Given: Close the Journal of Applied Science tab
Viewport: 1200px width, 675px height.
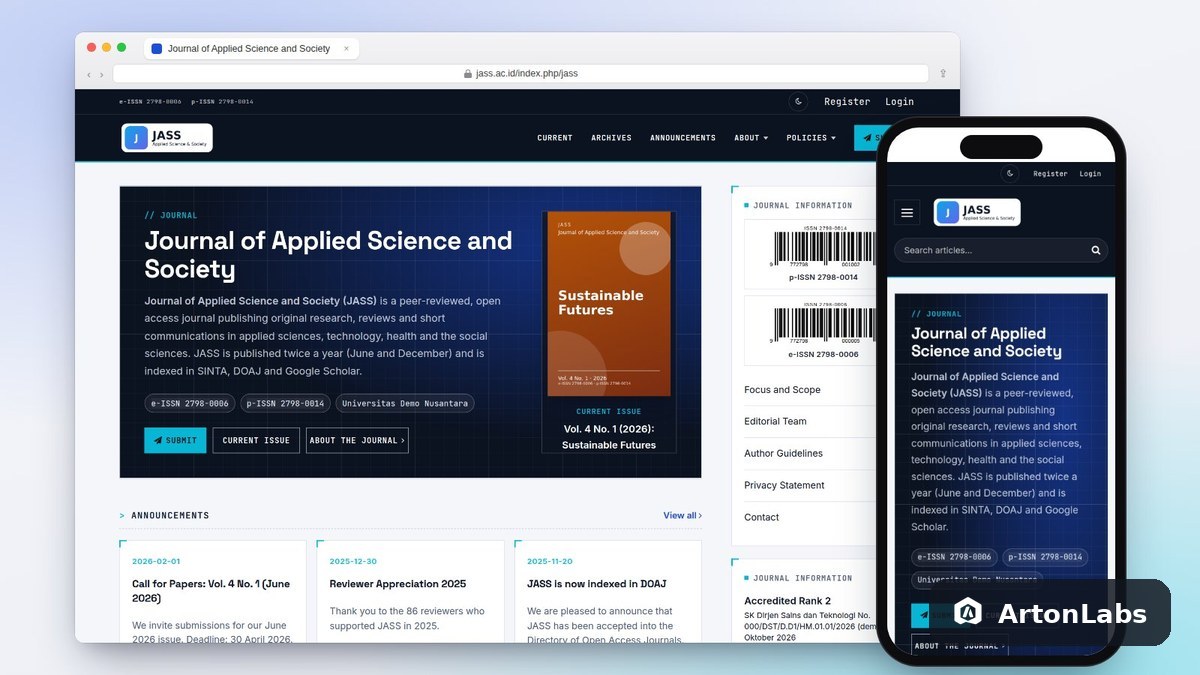Looking at the screenshot, I should pyautogui.click(x=347, y=48).
